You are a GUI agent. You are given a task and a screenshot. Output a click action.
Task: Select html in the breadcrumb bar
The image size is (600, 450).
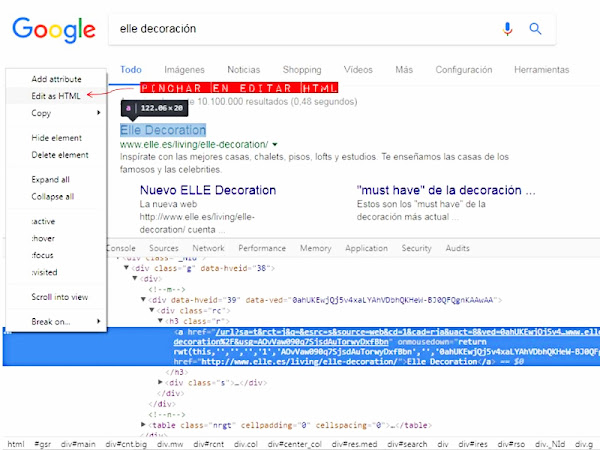pos(16,444)
